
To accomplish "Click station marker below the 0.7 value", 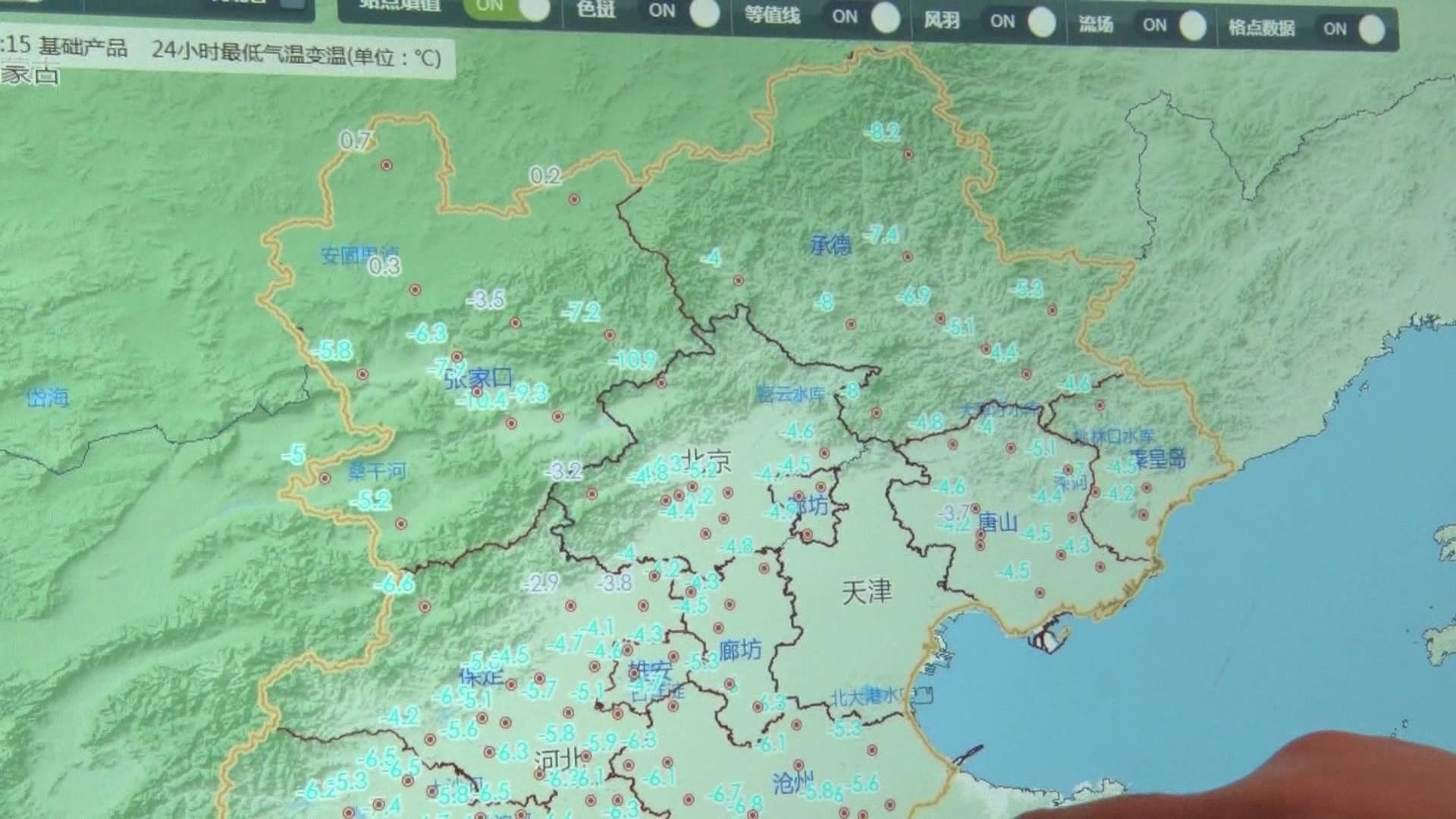I will tap(387, 165).
